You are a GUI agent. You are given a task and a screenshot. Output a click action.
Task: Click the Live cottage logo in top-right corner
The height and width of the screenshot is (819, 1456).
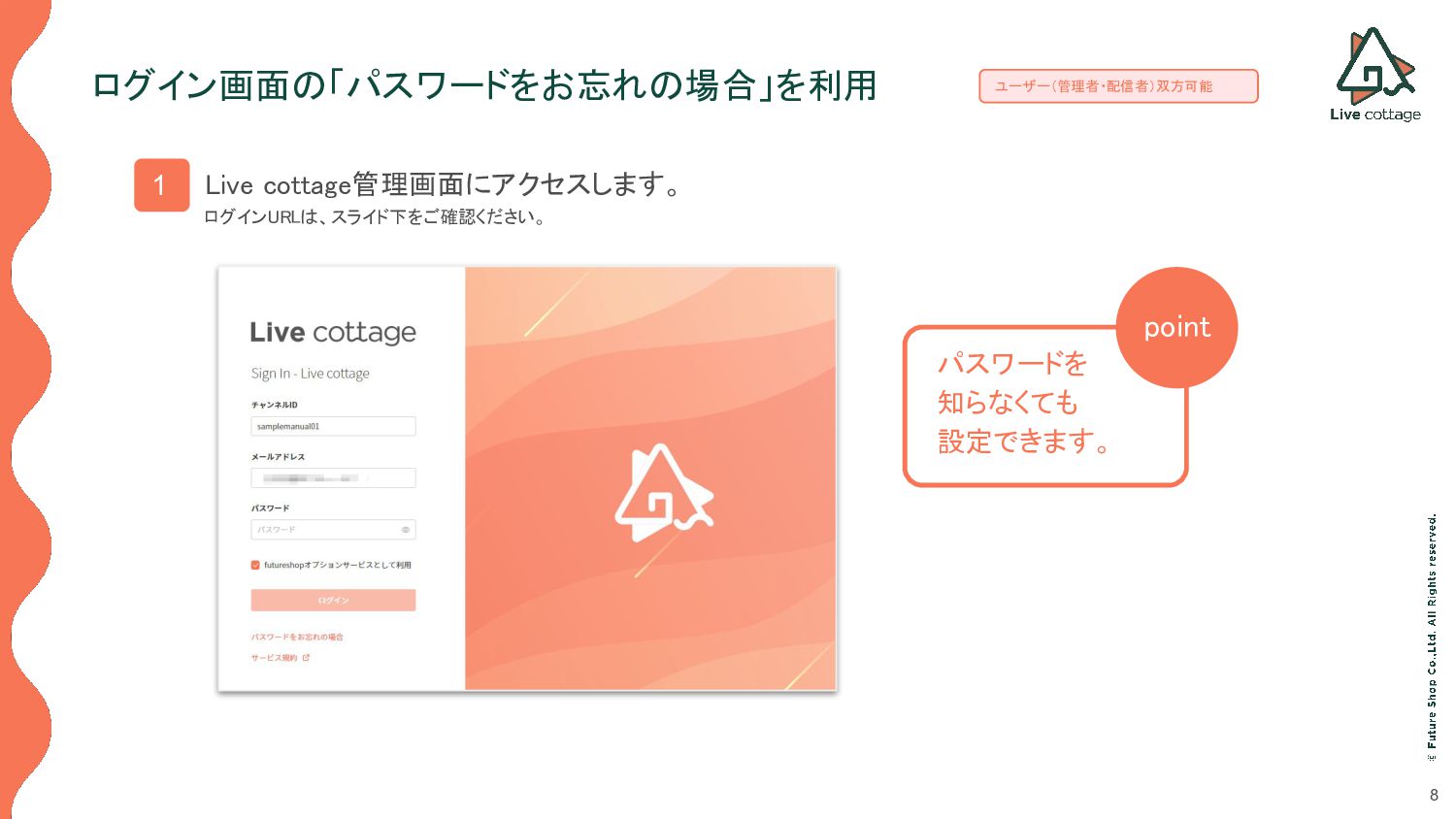[1375, 75]
